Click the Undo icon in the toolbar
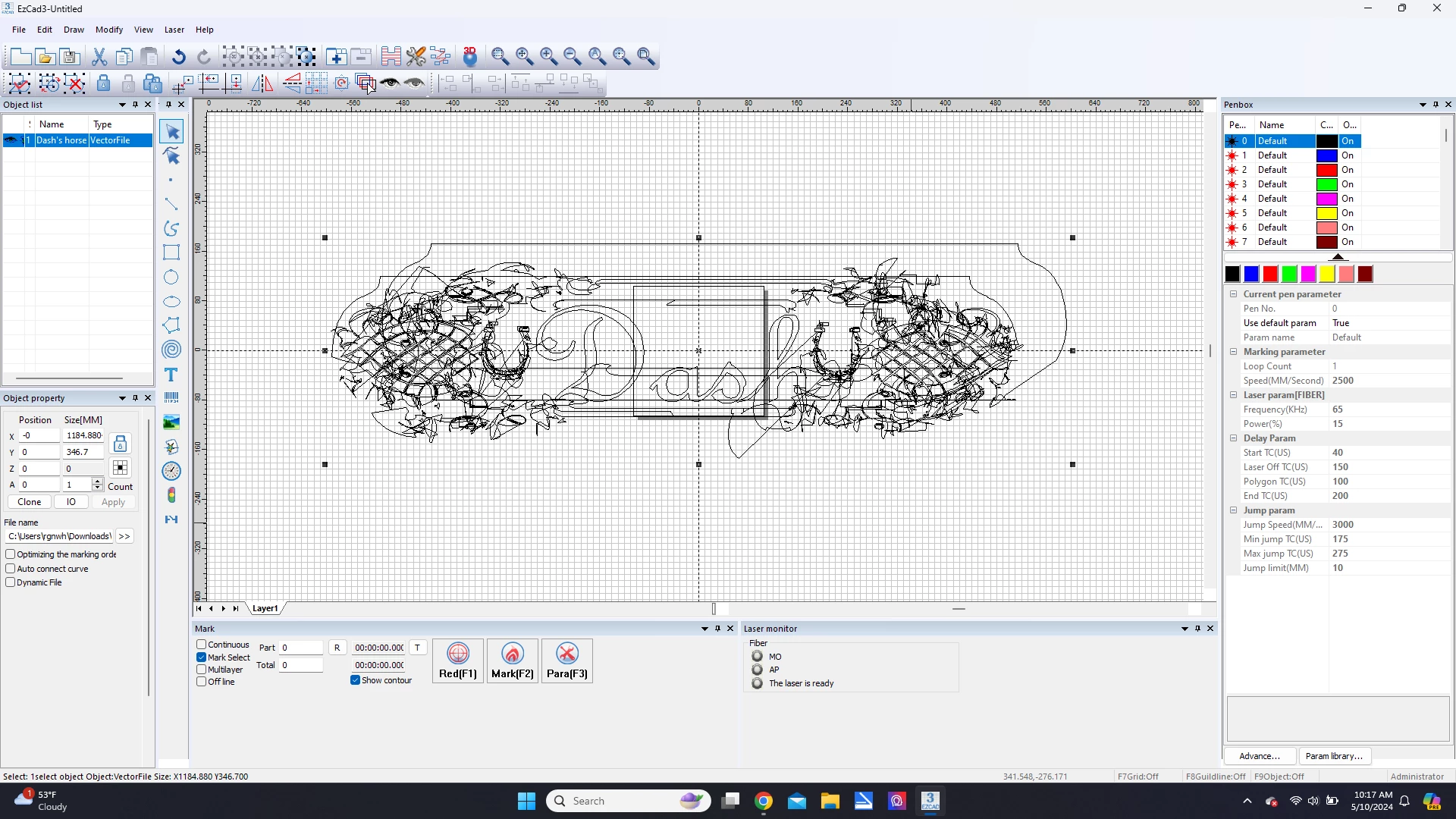 pos(179,57)
